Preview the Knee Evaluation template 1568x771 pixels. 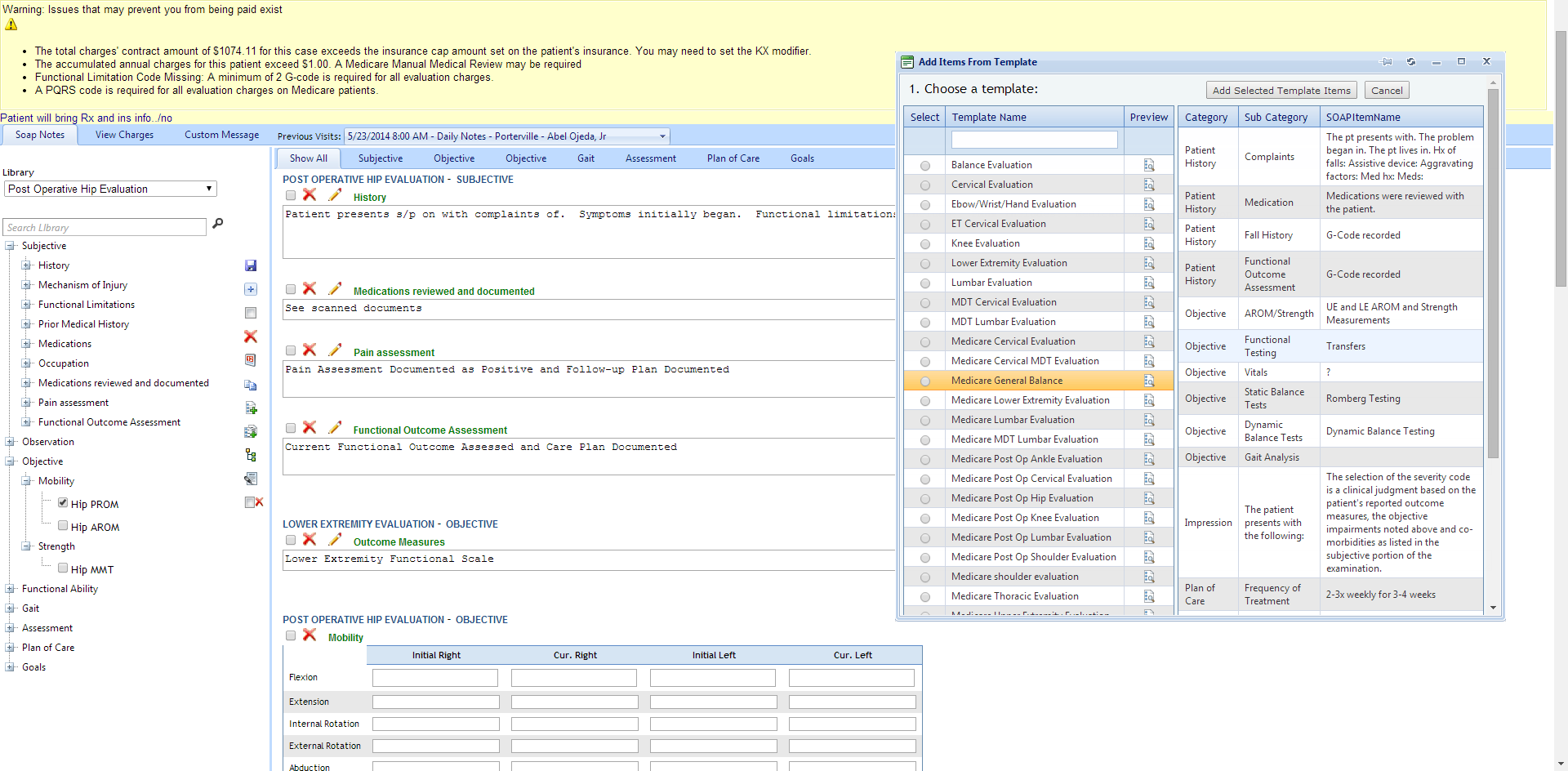click(1149, 243)
